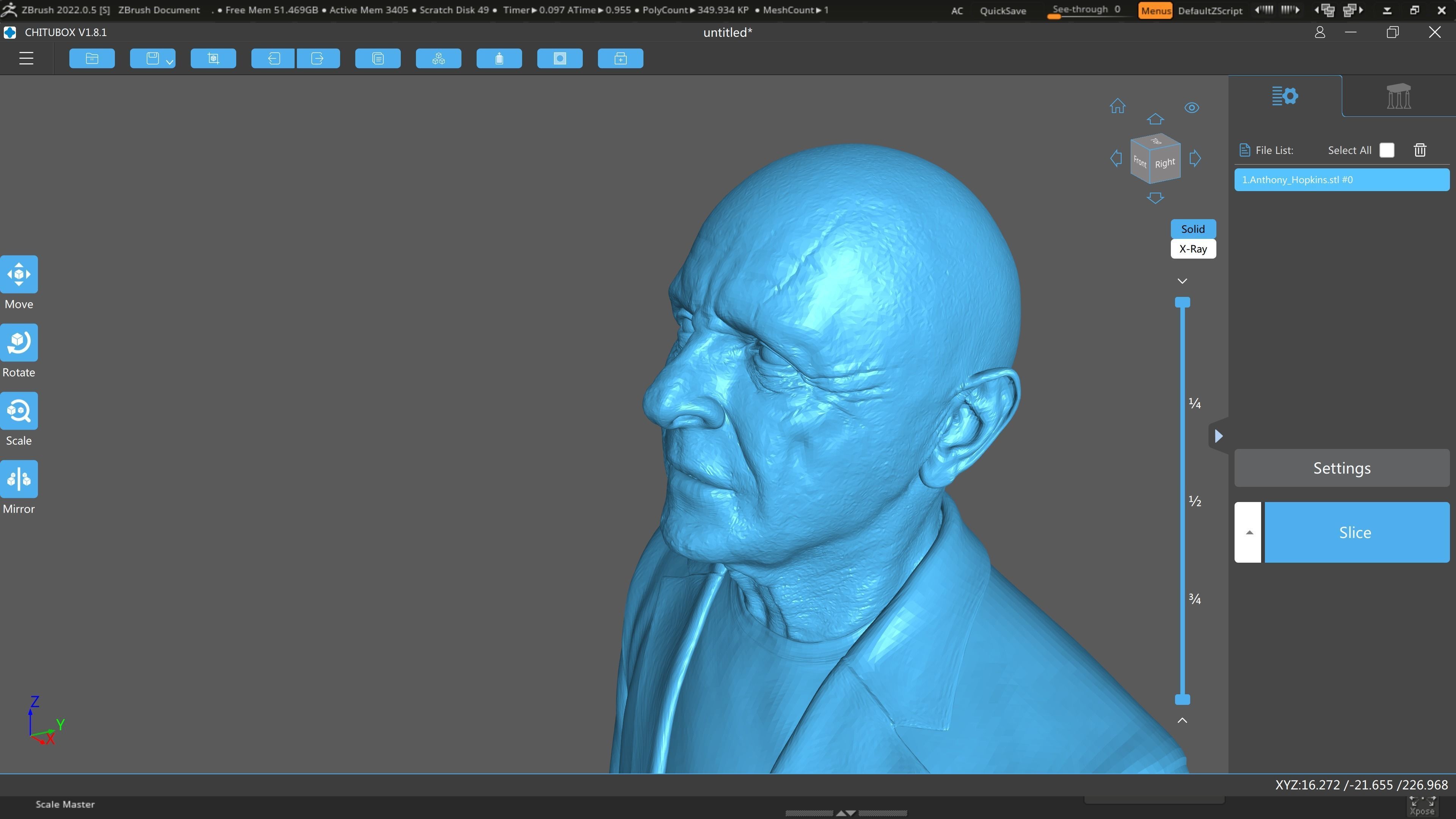1456x819 pixels.
Task: Click the screenshot capture toolbar icon
Action: pyautogui.click(x=213, y=58)
